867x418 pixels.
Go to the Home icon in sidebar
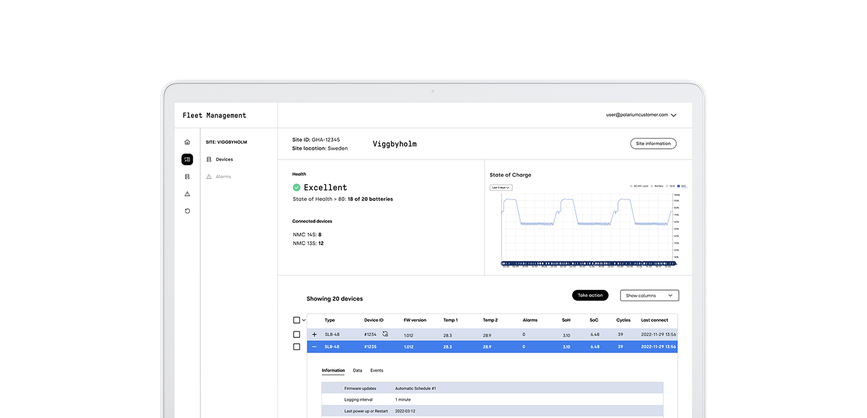187,142
